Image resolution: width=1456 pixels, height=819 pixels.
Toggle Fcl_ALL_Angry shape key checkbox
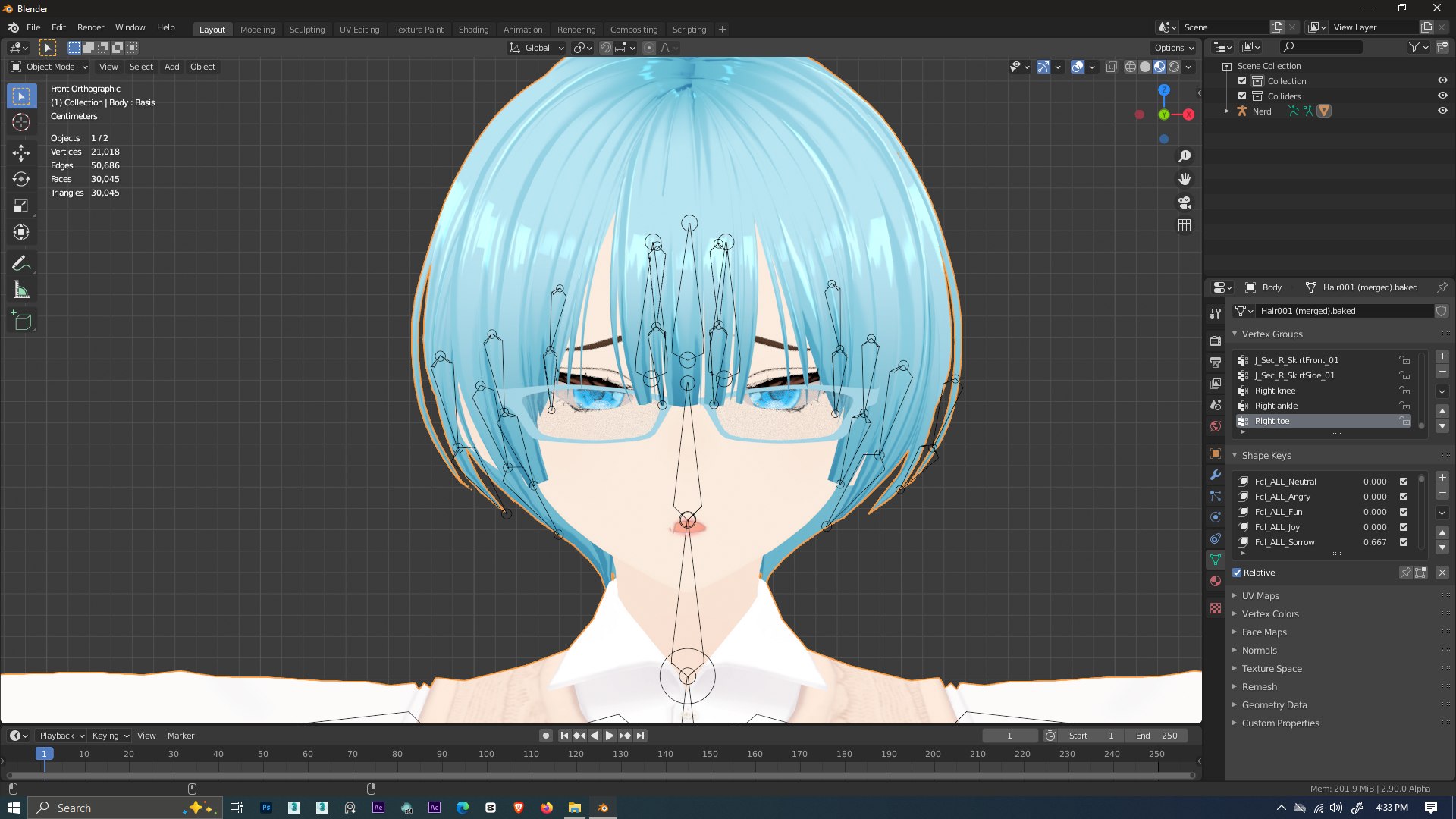click(x=1404, y=497)
